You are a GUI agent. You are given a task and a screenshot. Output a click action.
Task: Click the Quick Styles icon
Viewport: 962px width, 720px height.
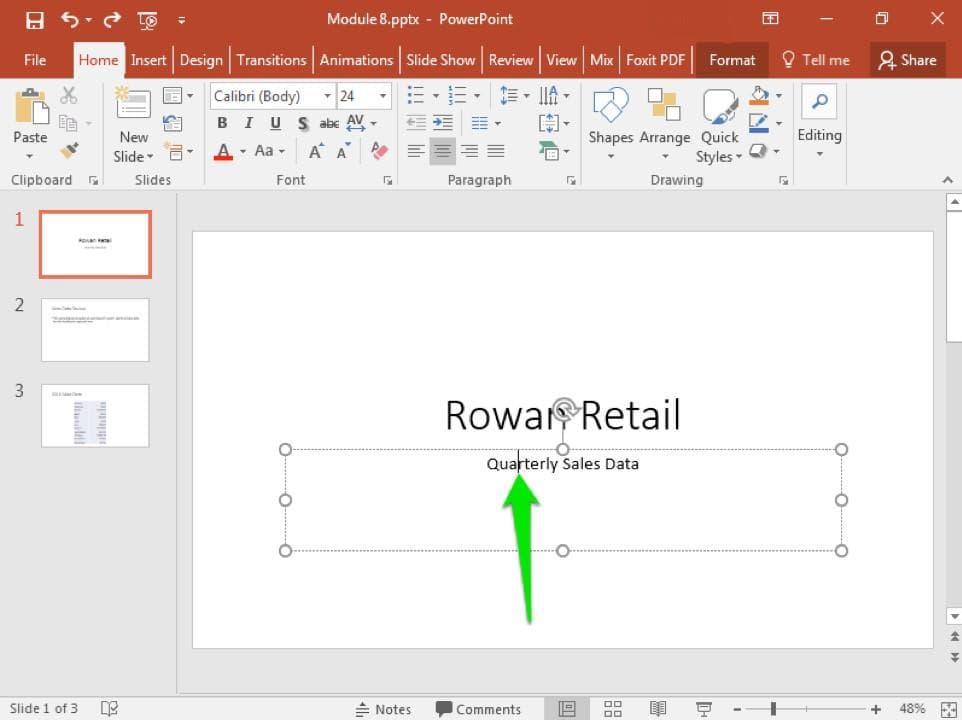pyautogui.click(x=720, y=105)
